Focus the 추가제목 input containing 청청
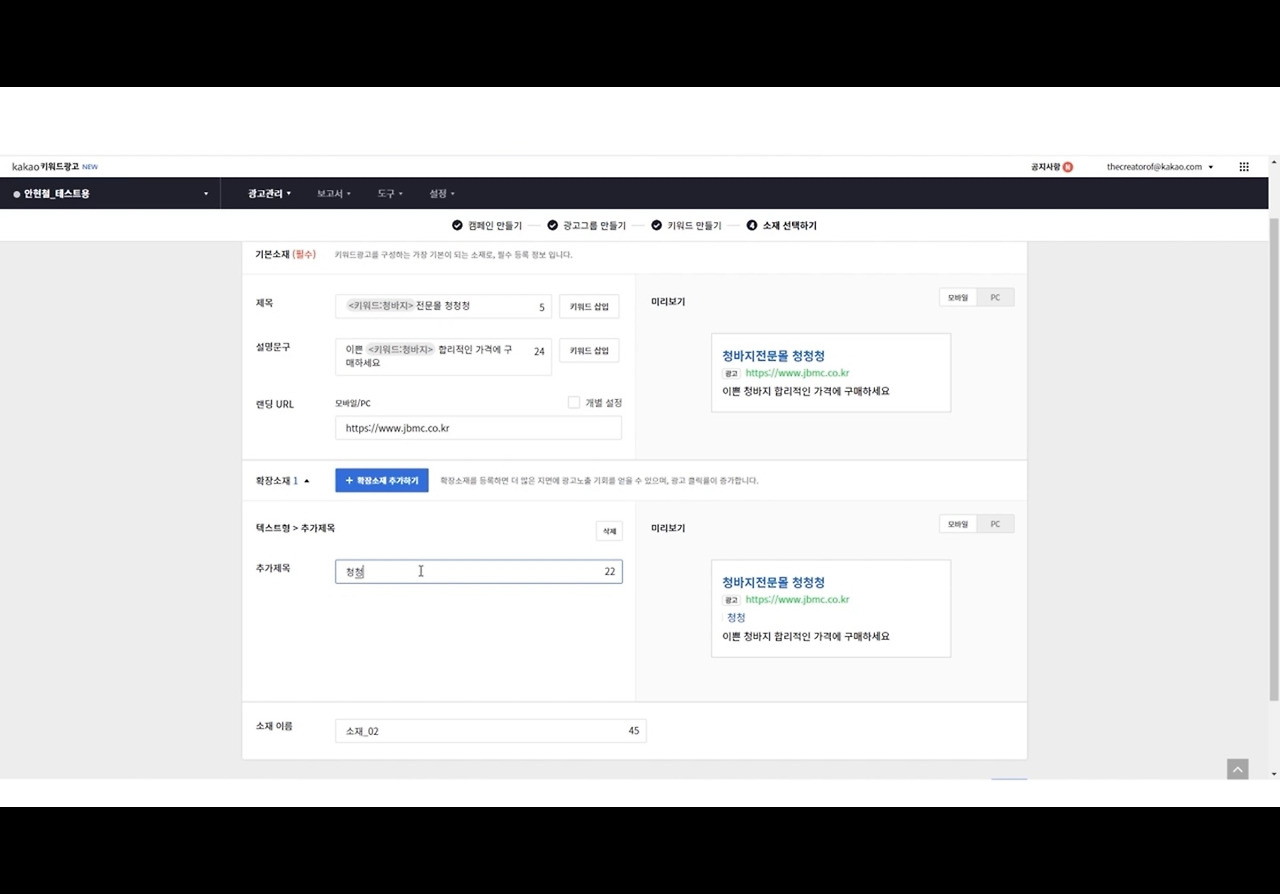Viewport: 1280px width, 894px height. tap(478, 572)
